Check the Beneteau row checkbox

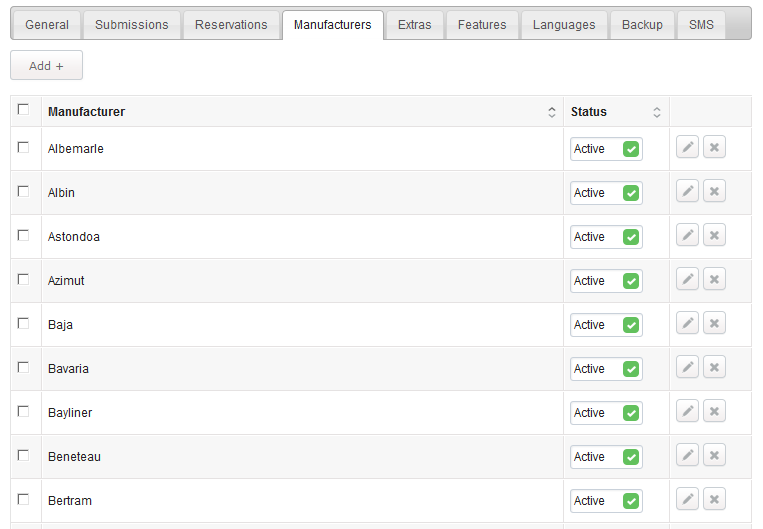[23, 455]
